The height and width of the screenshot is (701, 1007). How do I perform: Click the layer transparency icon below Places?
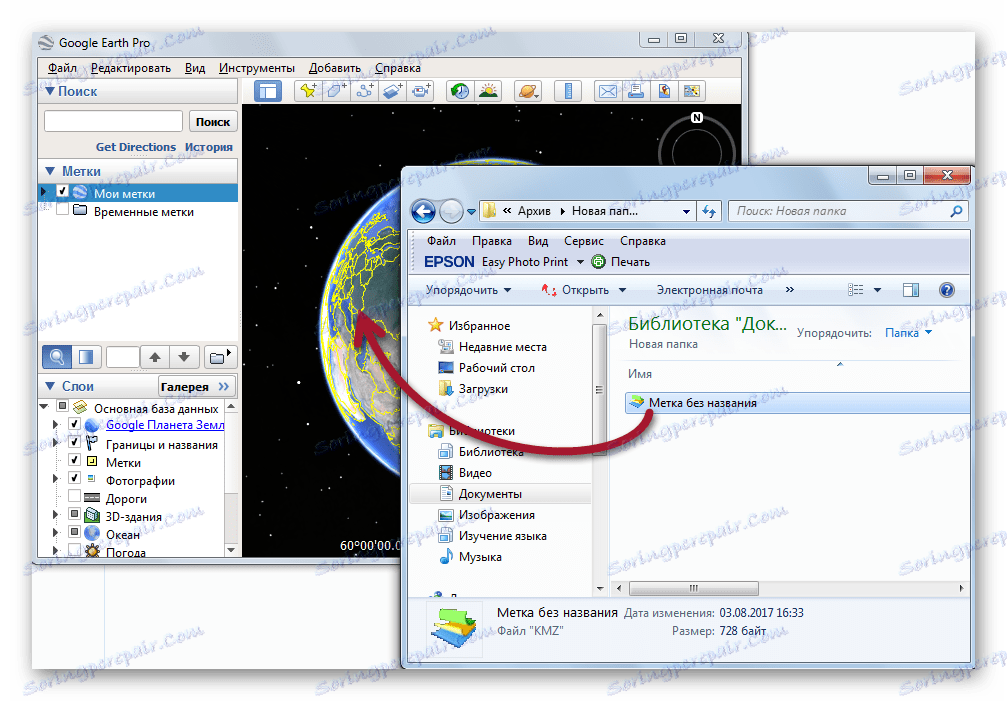(85, 356)
